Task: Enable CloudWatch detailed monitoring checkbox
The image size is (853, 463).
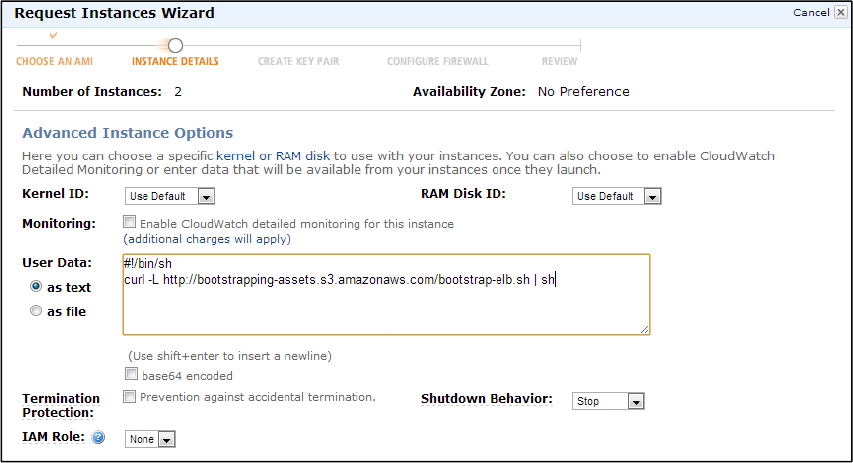Action: (130, 223)
